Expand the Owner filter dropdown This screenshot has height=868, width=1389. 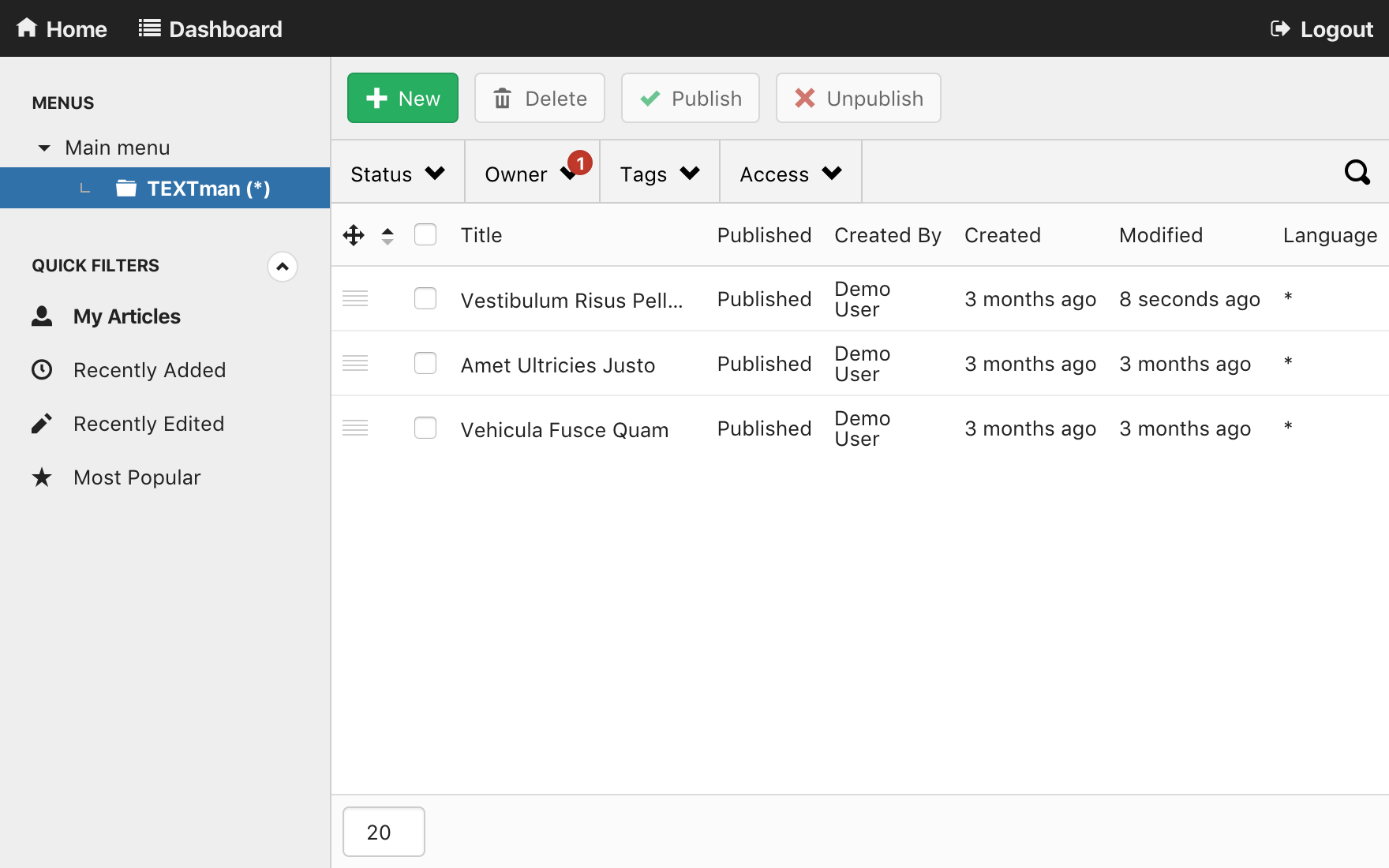click(x=530, y=174)
